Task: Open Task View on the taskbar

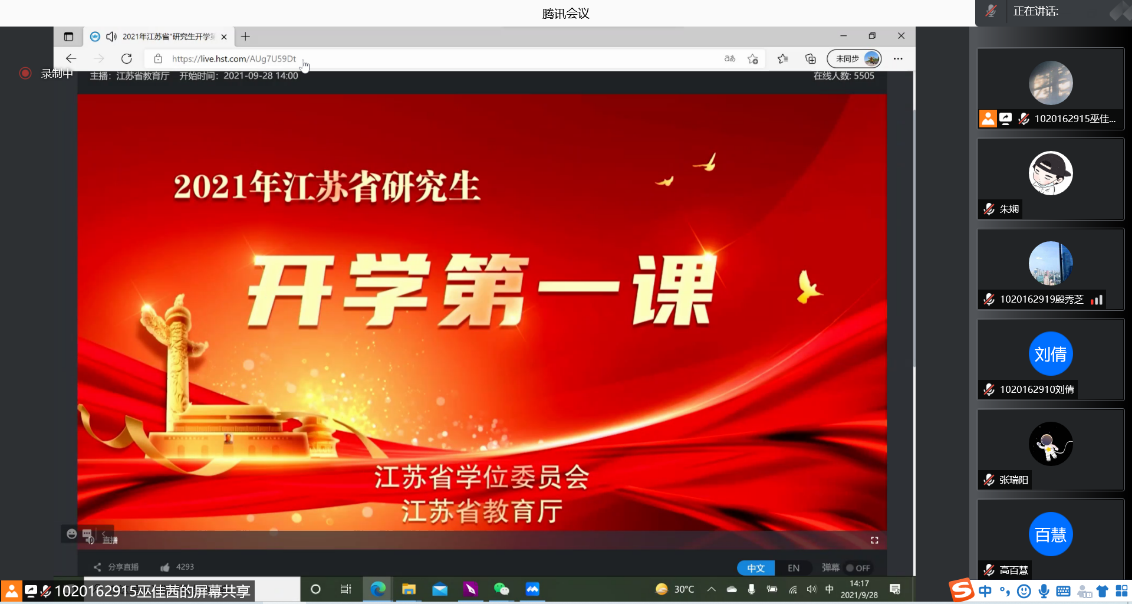Action: click(x=346, y=590)
